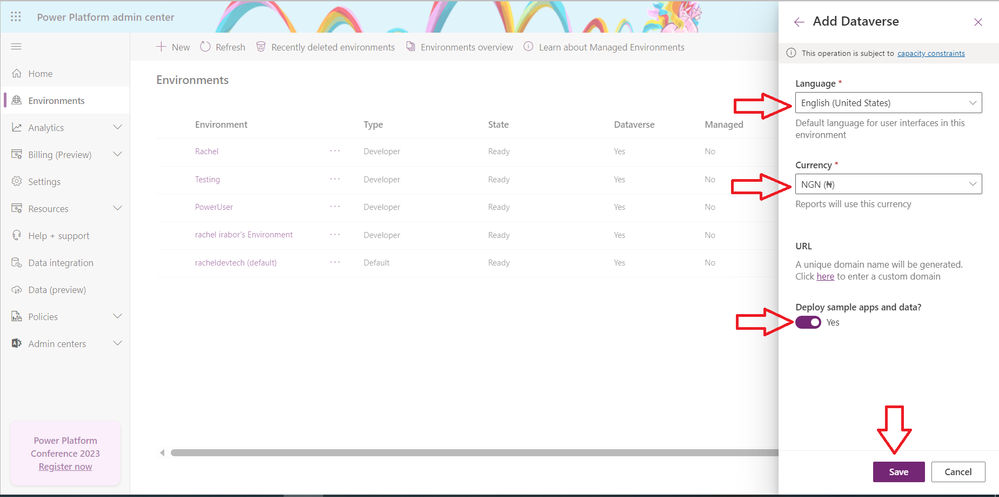Screen dimensions: 999x497
Task: Go back with the Add Dataverse arrow
Action: click(799, 22)
